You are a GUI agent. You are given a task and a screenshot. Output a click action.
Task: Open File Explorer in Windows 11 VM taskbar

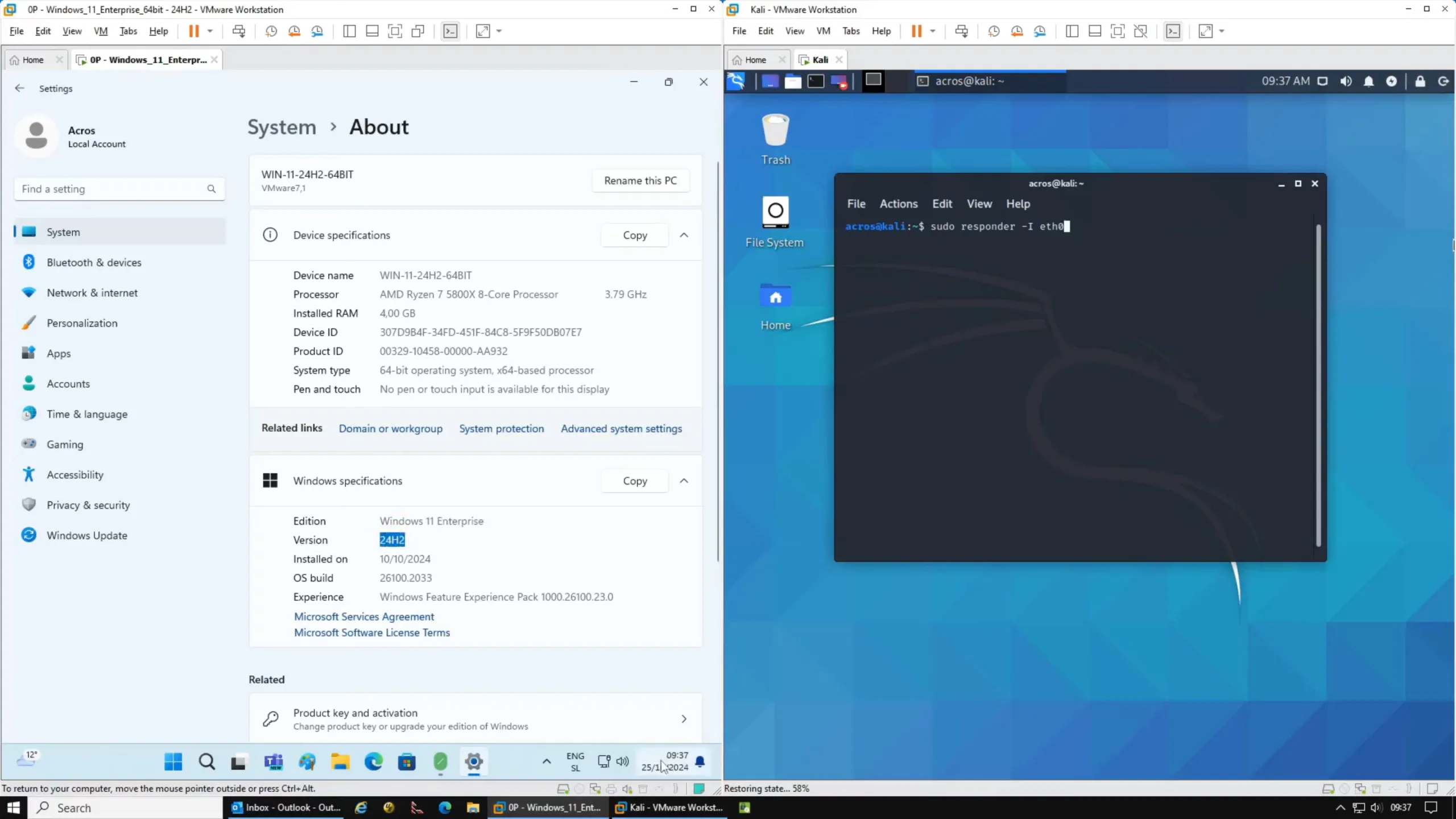340,762
